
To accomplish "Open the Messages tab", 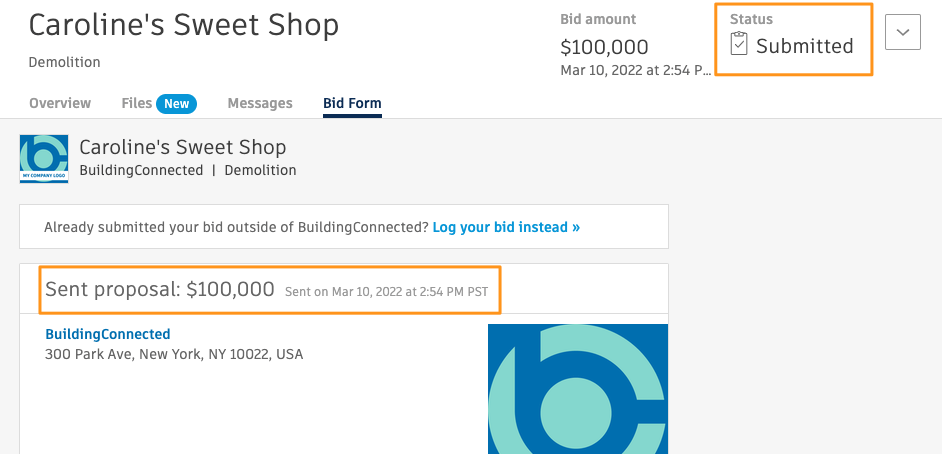I will [x=260, y=103].
